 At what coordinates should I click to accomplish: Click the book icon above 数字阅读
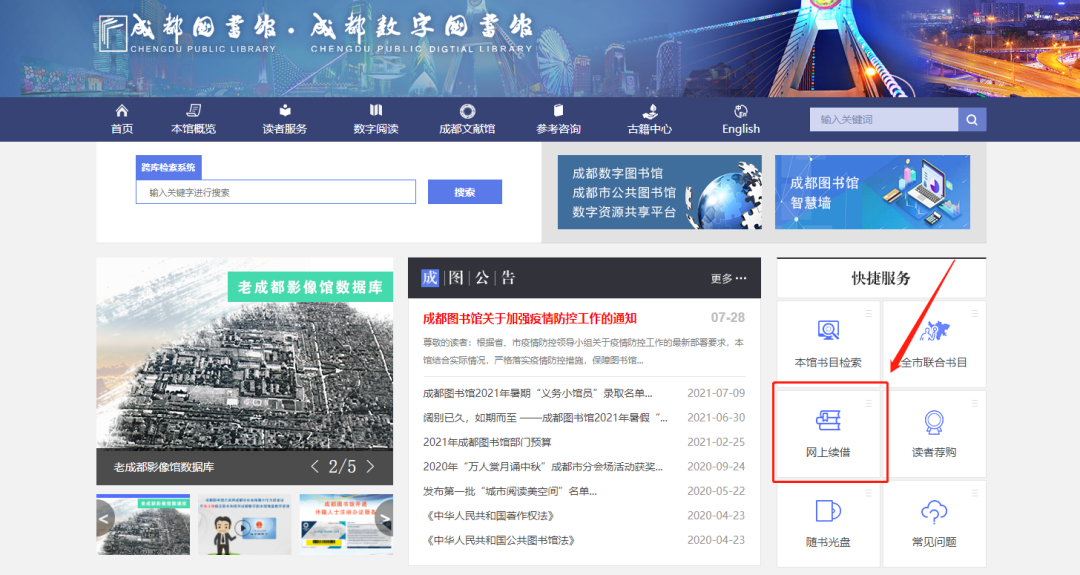point(375,110)
